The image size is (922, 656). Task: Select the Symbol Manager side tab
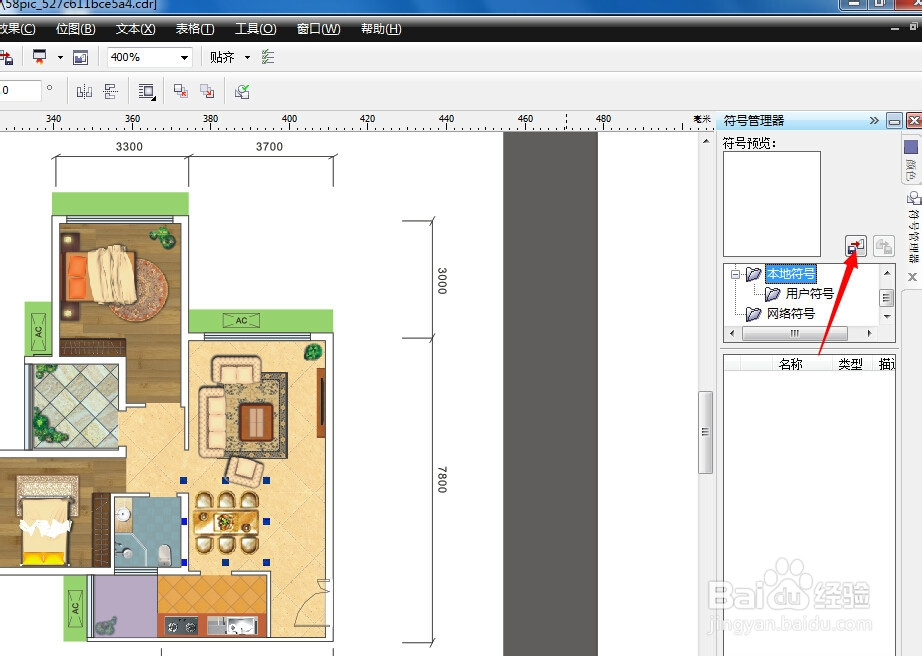(913, 226)
